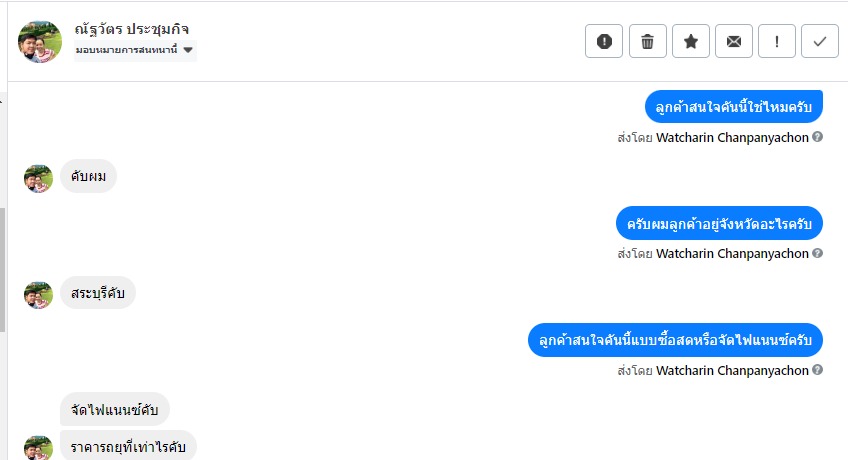The width and height of the screenshot is (848, 460).
Task: Click avatar beside สระบุรีคับ reply
Action: pyautogui.click(x=38, y=295)
